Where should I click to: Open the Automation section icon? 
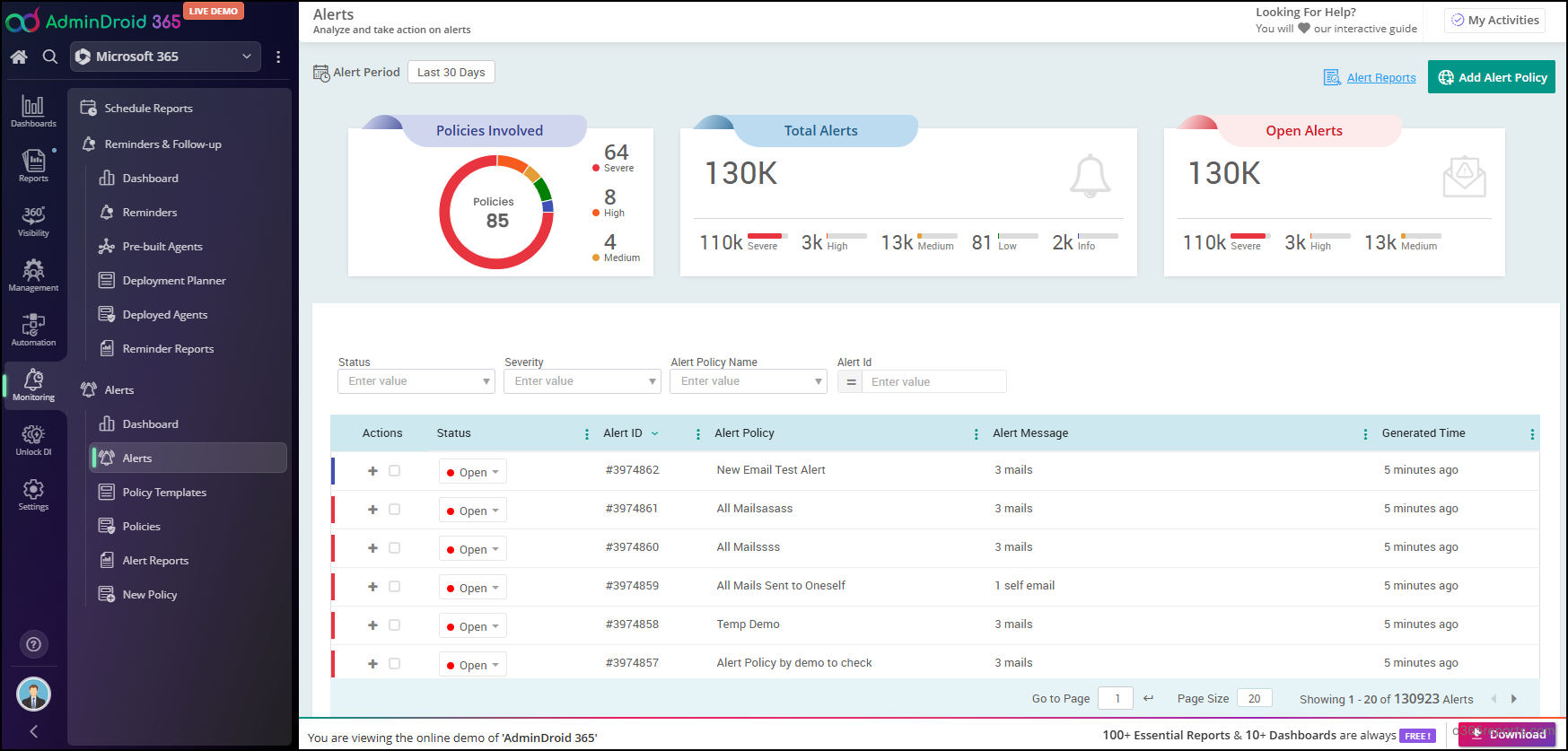pyautogui.click(x=33, y=331)
